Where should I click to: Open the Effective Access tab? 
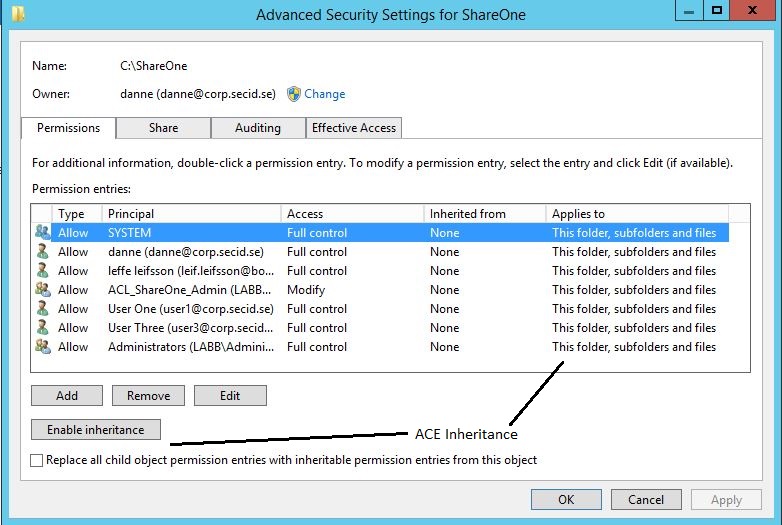tap(354, 128)
